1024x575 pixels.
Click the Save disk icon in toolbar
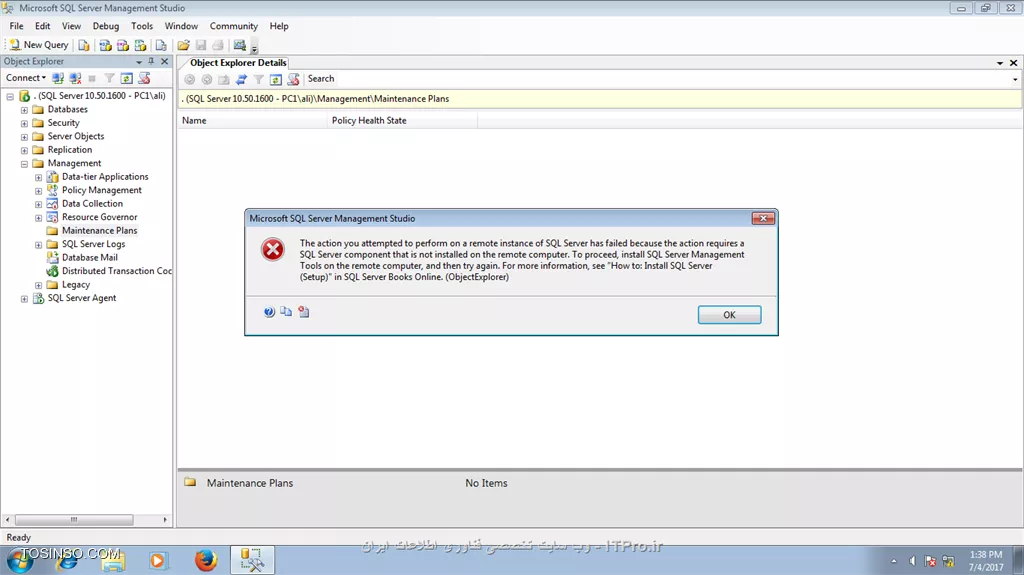(201, 45)
